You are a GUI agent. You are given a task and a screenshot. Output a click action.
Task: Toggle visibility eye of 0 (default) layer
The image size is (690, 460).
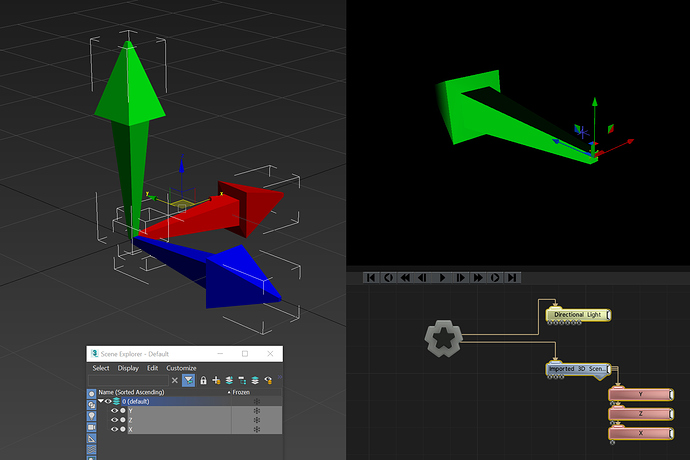(x=108, y=401)
